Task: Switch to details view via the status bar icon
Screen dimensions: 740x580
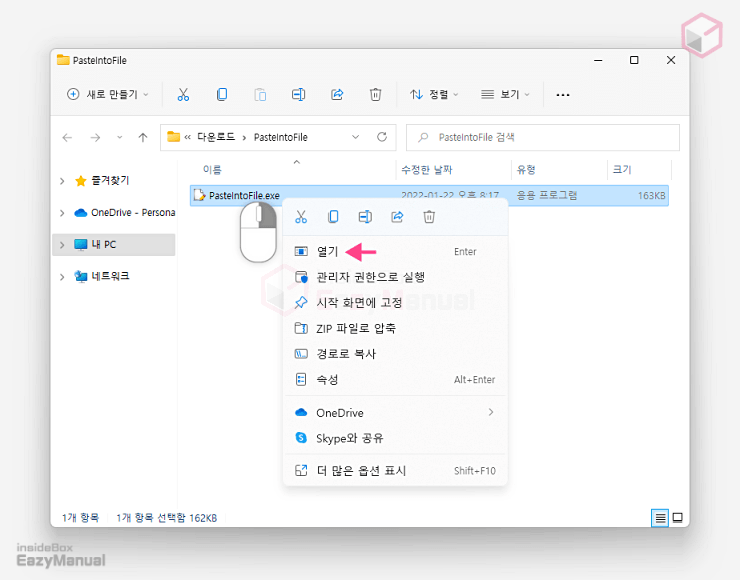Action: pos(660,518)
